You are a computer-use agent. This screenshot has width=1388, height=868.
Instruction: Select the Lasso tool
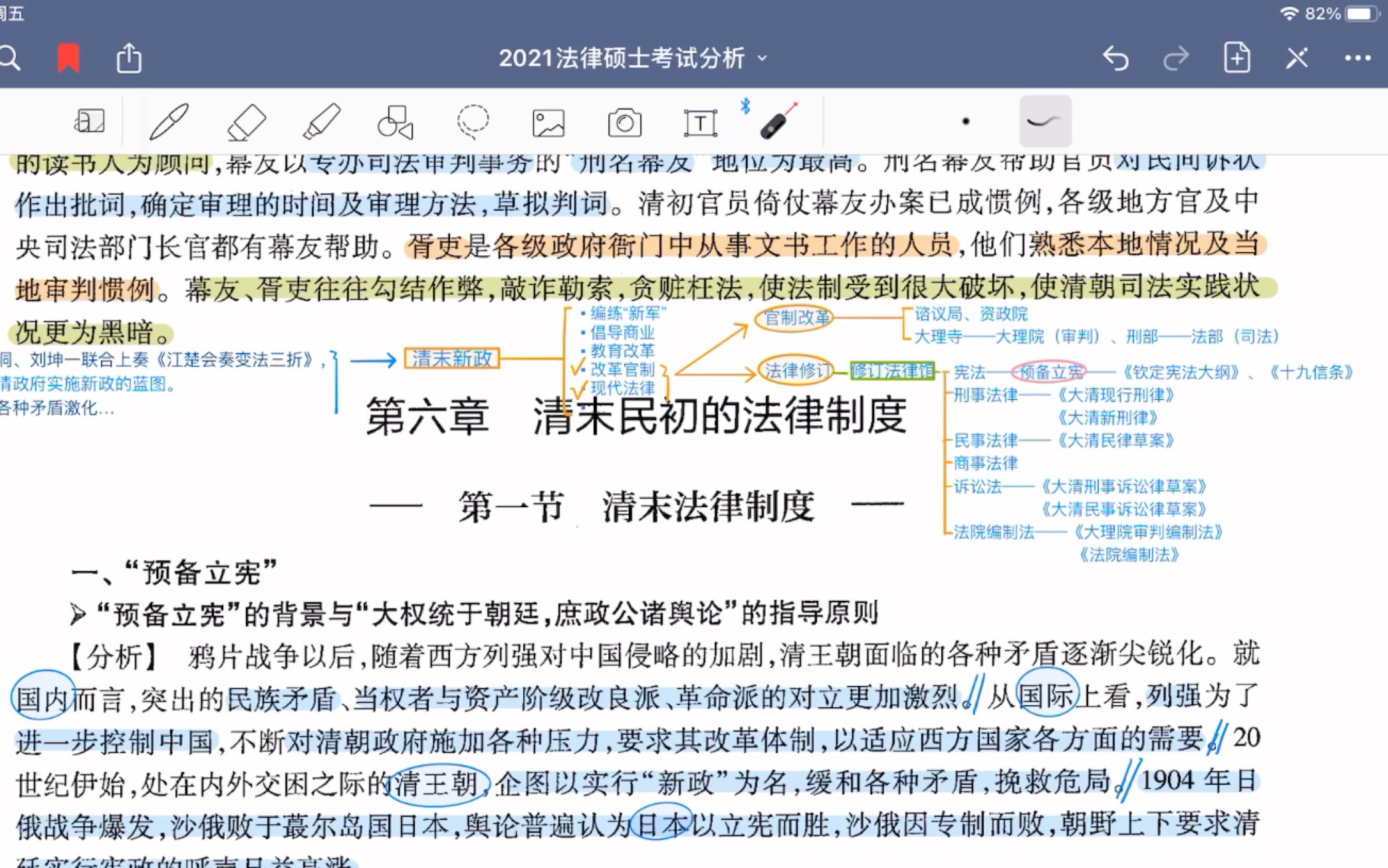[473, 122]
